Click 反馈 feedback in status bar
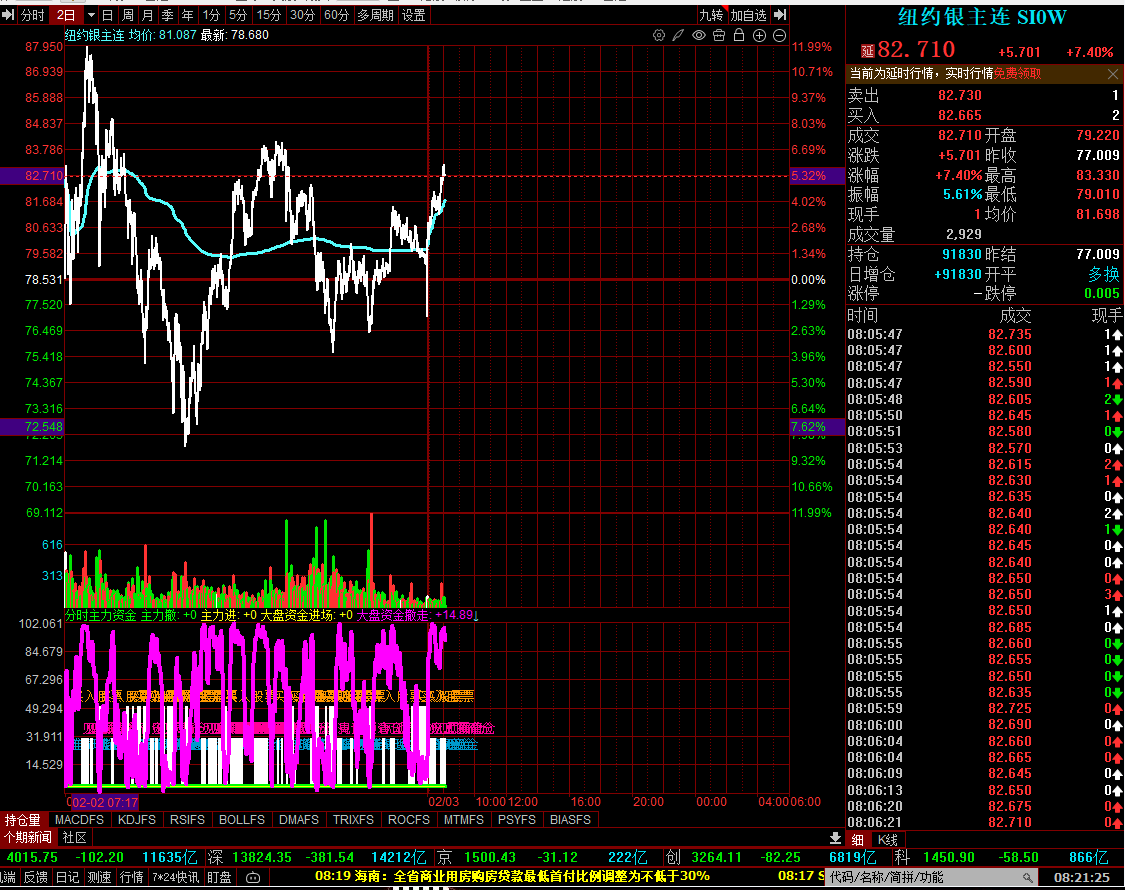 [x=36, y=877]
